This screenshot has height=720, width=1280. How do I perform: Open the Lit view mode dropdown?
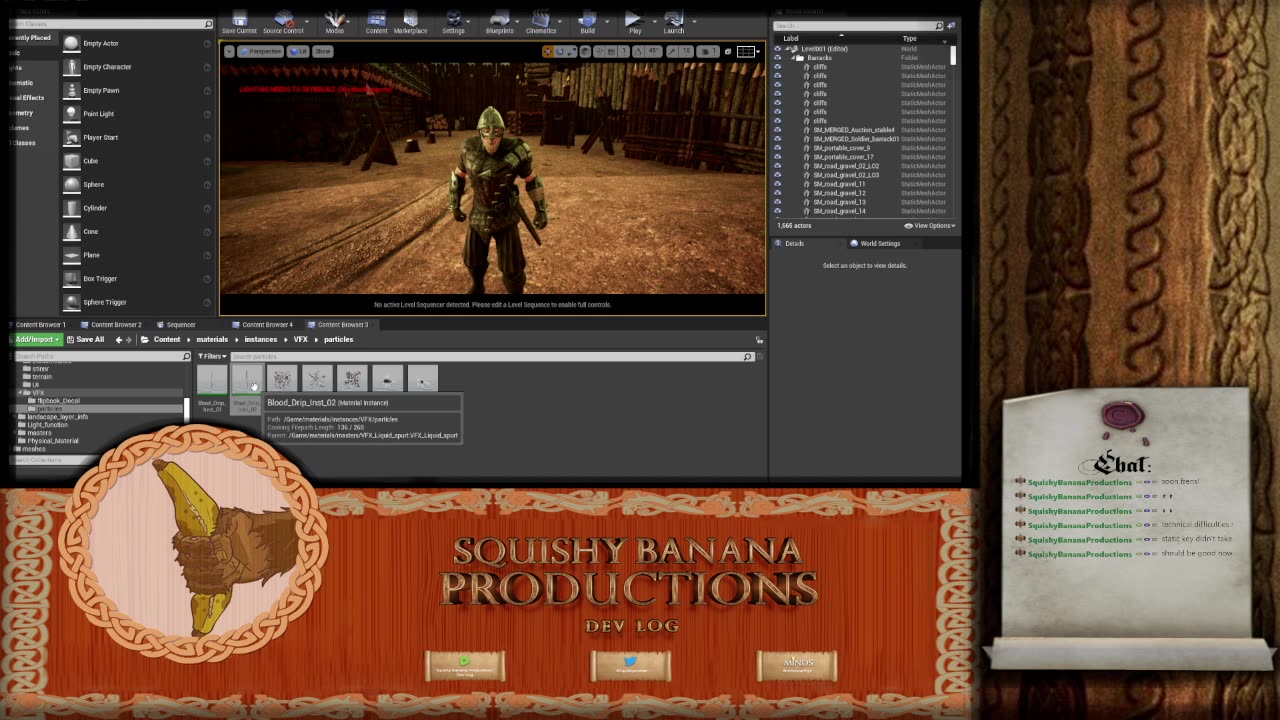pyautogui.click(x=298, y=51)
